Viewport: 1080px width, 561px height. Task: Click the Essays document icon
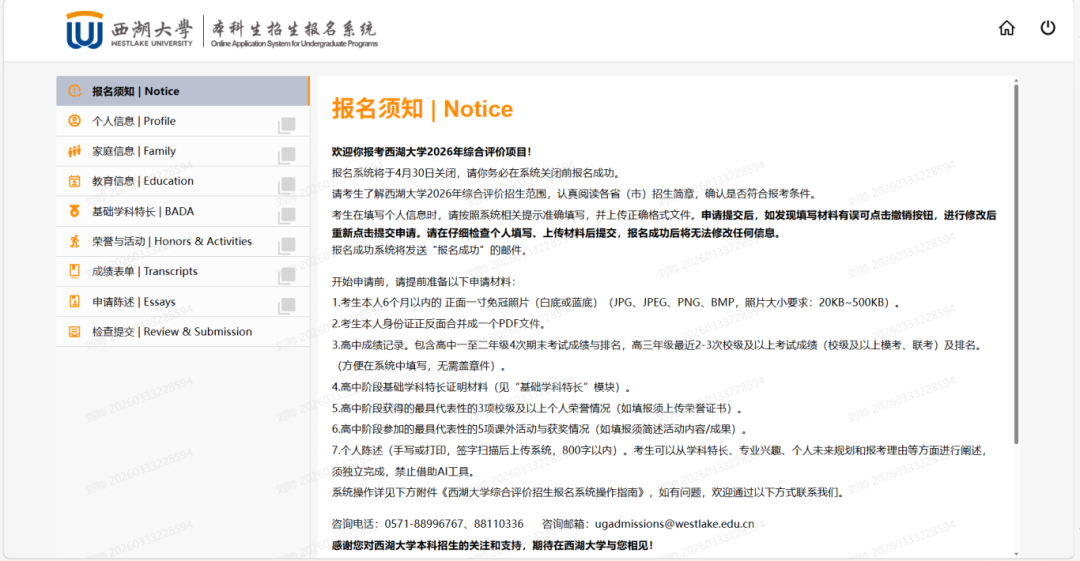[x=74, y=301]
